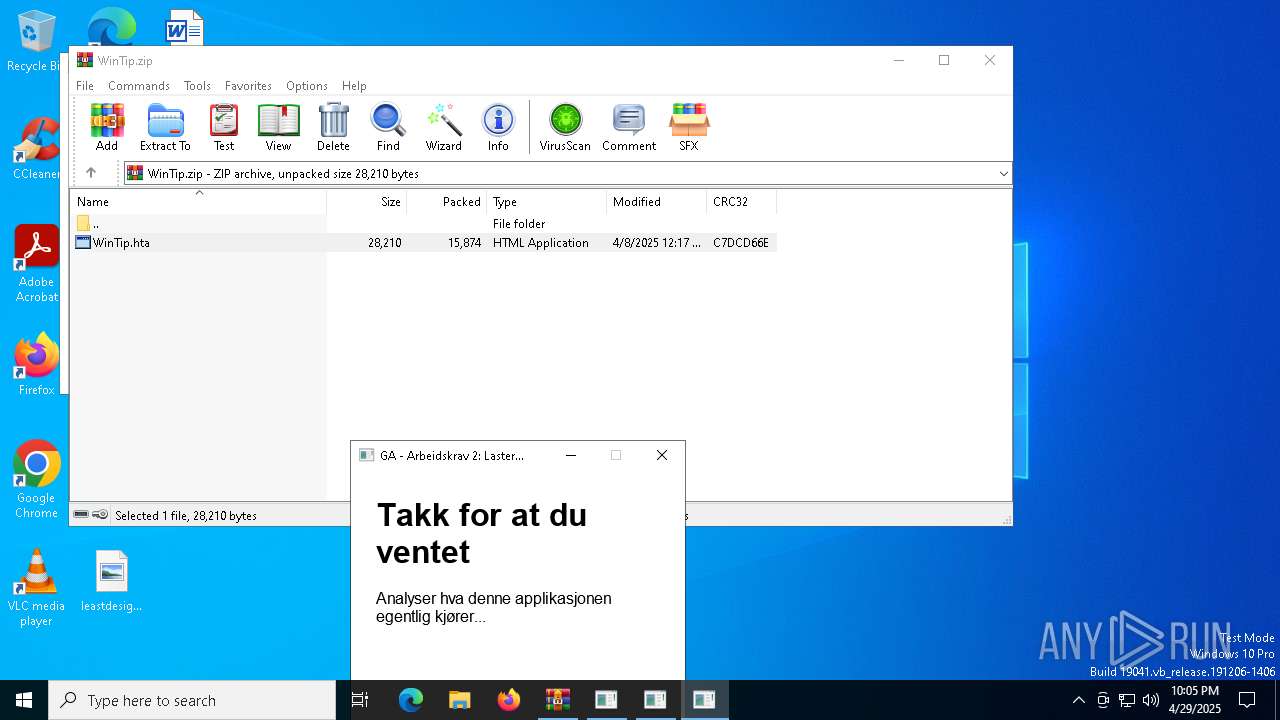Click the Extract To toolbar icon
Image resolution: width=1280 pixels, height=720 pixels.
pyautogui.click(x=165, y=127)
